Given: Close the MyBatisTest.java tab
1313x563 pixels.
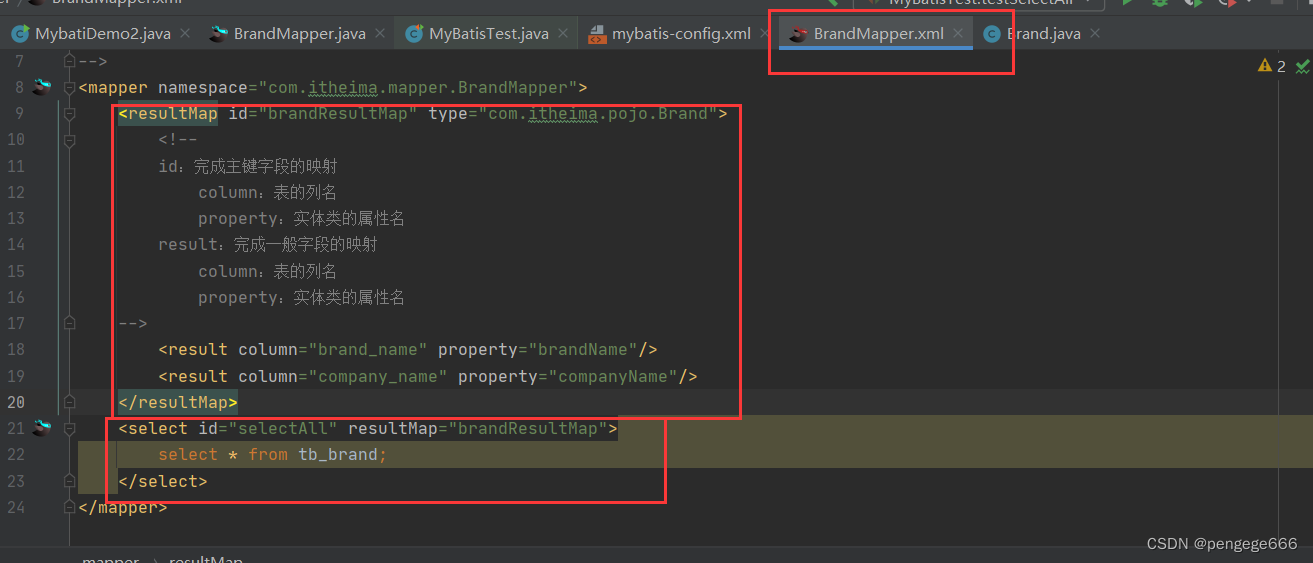Looking at the screenshot, I should (565, 33).
